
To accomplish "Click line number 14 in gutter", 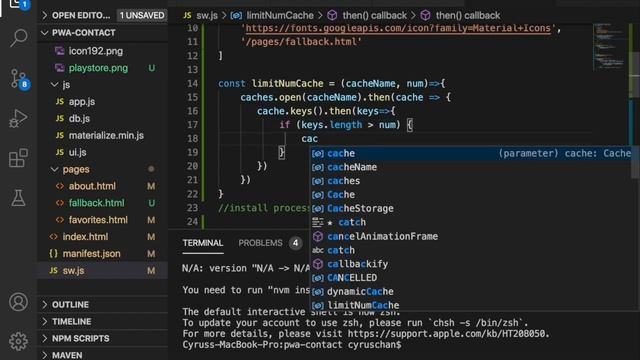I will [x=192, y=83].
